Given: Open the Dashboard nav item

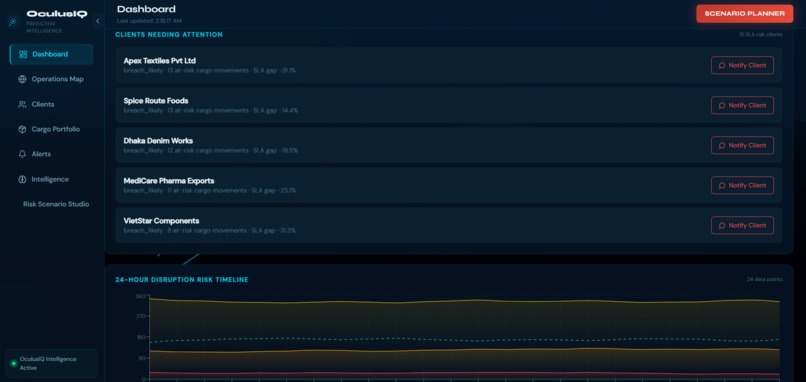Looking at the screenshot, I should (51, 54).
